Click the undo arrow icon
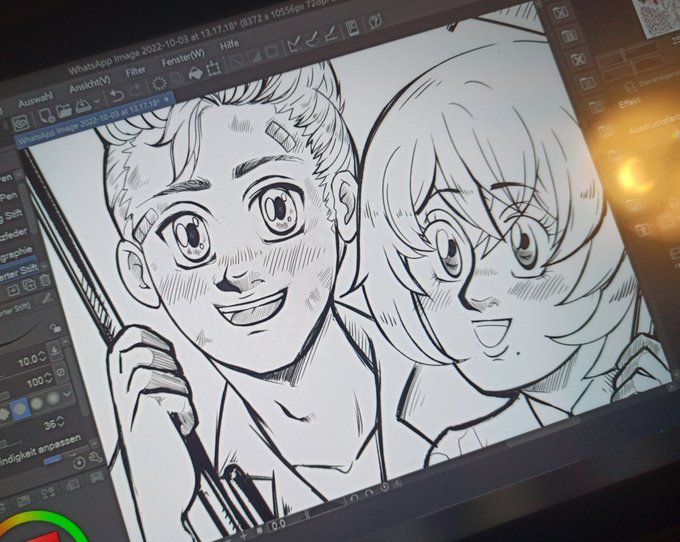Viewport: 680px width, 542px height. tap(116, 95)
